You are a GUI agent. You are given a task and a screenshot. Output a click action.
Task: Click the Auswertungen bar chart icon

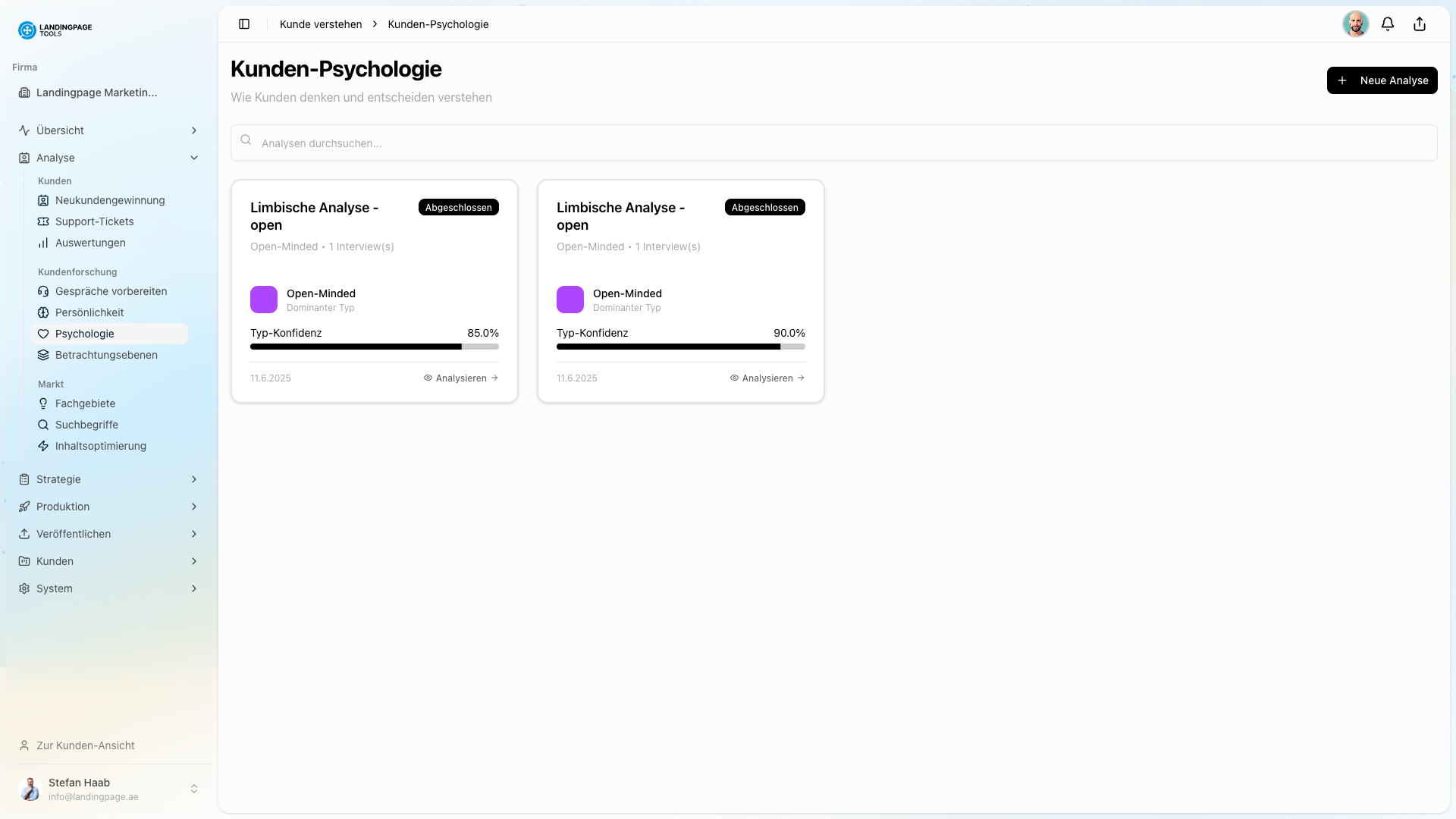43,243
